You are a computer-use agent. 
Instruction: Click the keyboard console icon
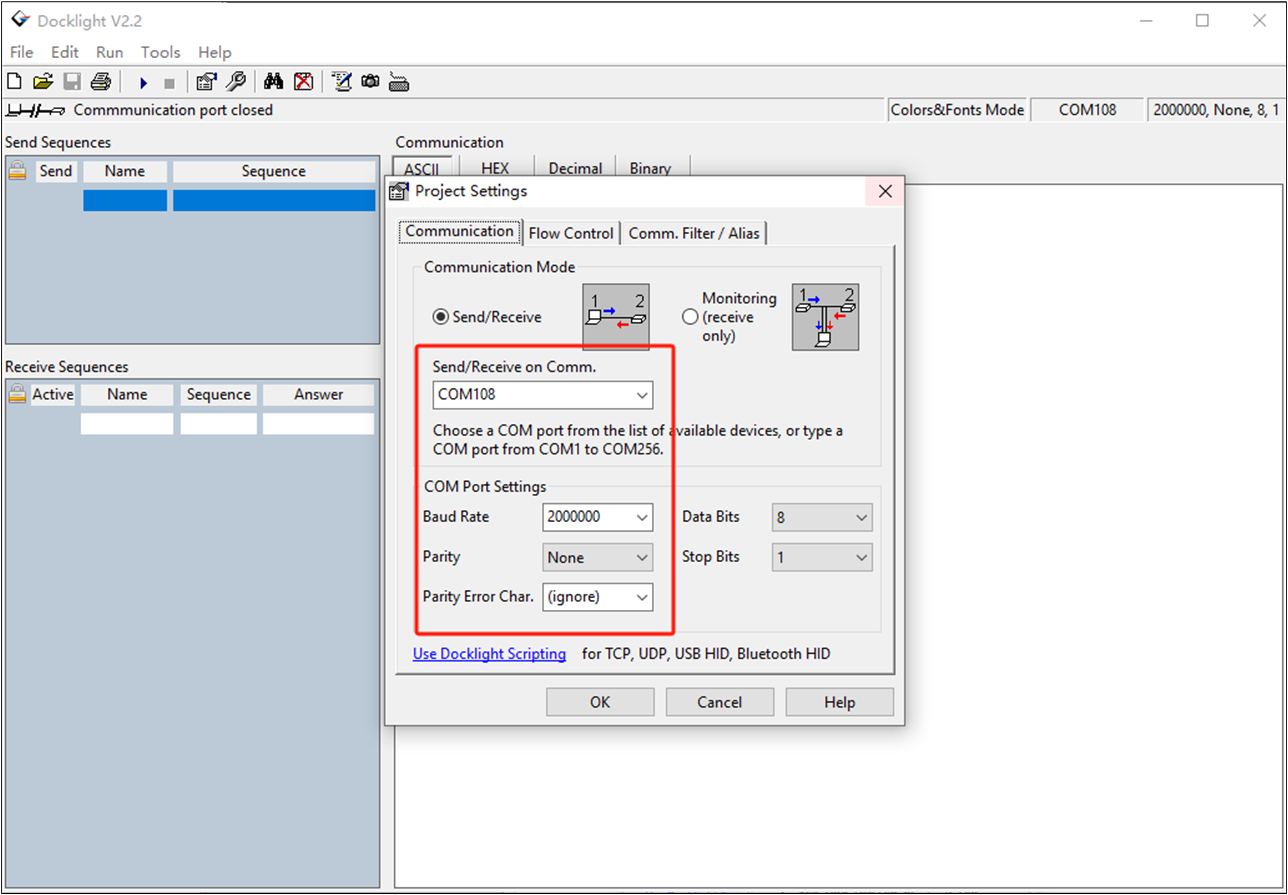398,82
